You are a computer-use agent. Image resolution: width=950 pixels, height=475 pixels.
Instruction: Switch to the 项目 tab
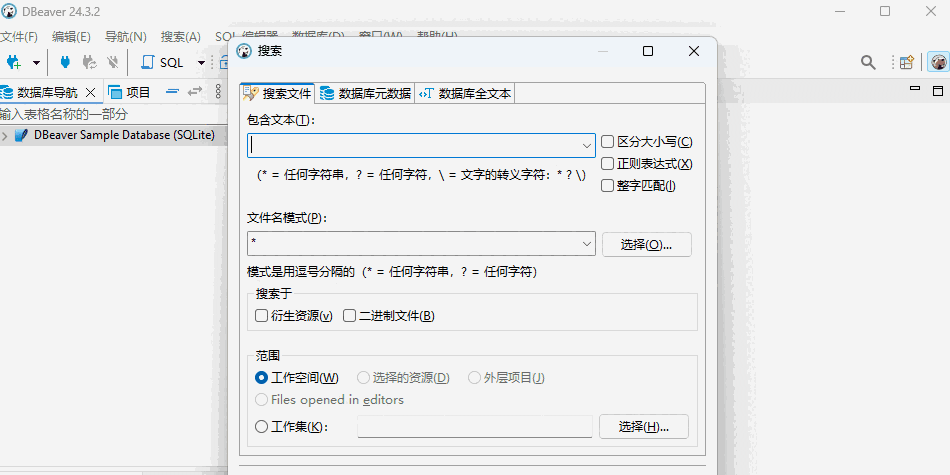[129, 92]
